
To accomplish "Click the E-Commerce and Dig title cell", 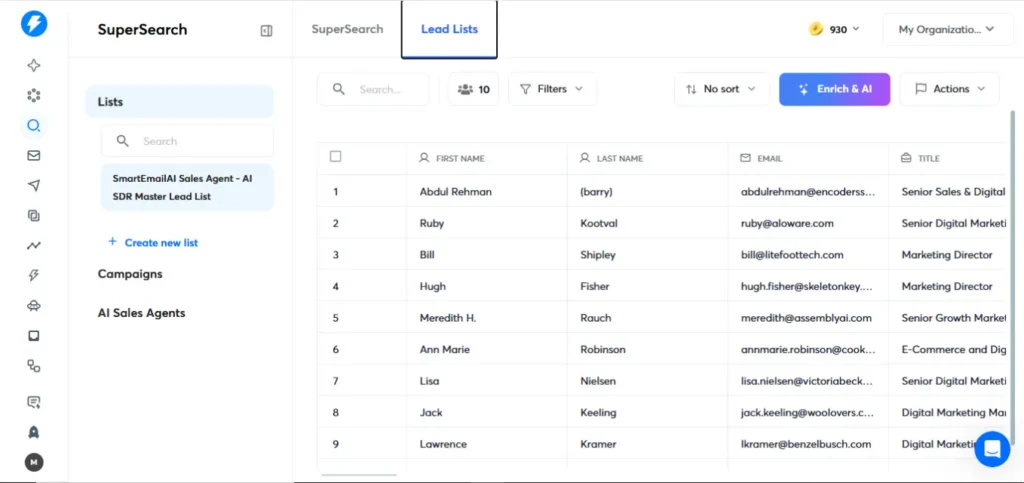I will tap(947, 349).
